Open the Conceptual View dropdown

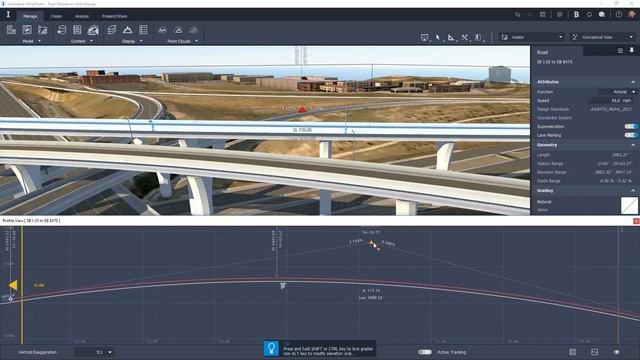[x=603, y=37]
